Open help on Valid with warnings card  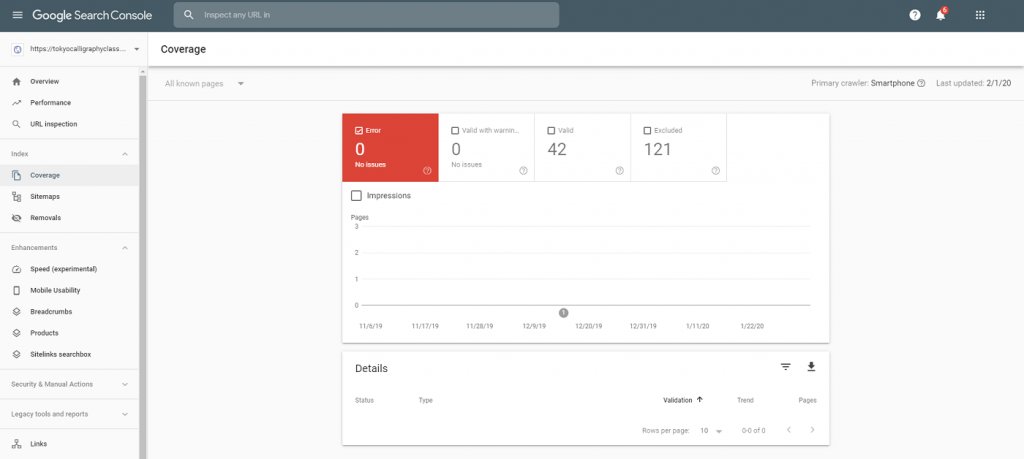pyautogui.click(x=523, y=170)
